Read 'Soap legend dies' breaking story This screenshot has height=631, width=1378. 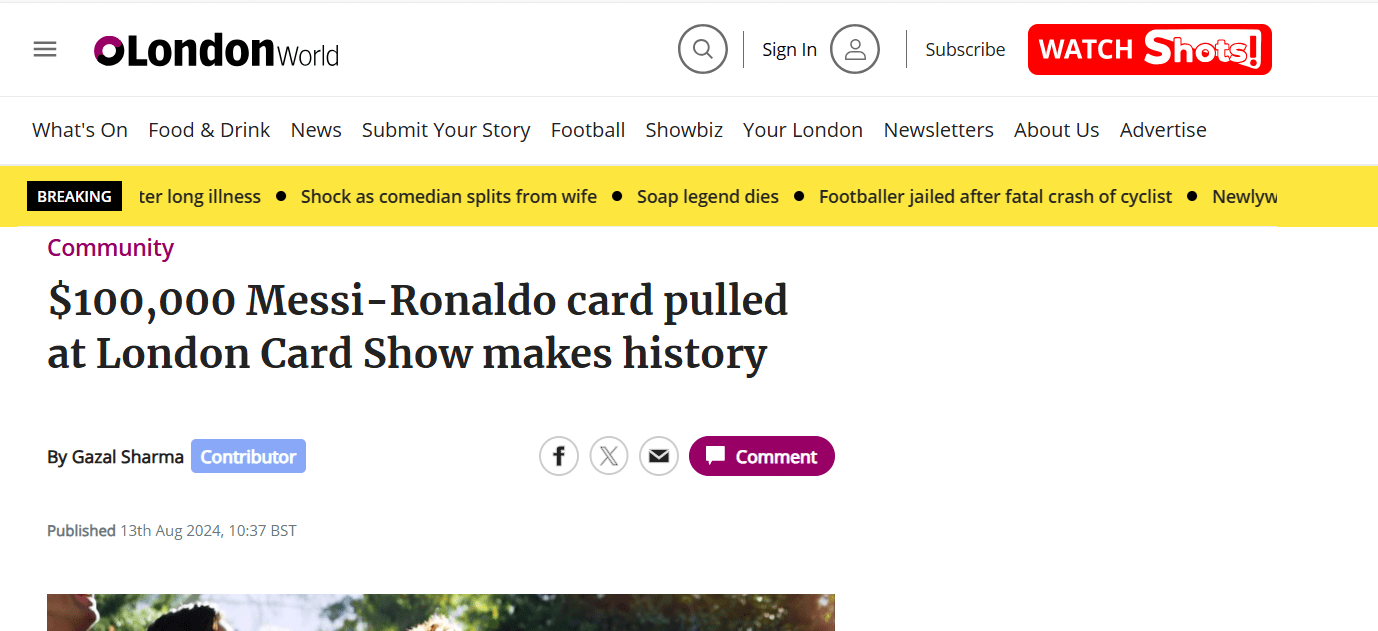click(x=708, y=197)
